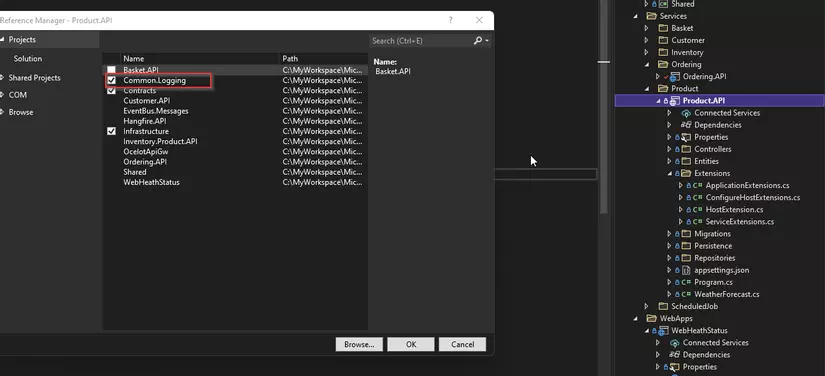Select appsettings.json in Solution Explorer

click(x=721, y=270)
